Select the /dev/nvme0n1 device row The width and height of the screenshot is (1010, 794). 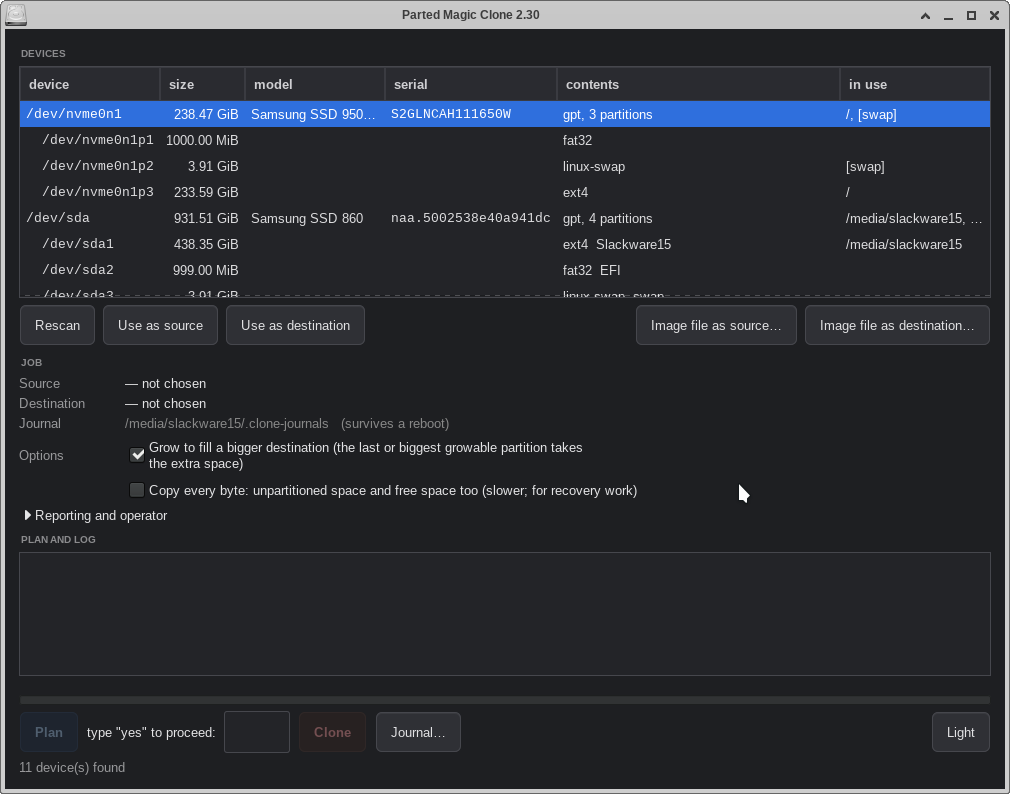(505, 114)
